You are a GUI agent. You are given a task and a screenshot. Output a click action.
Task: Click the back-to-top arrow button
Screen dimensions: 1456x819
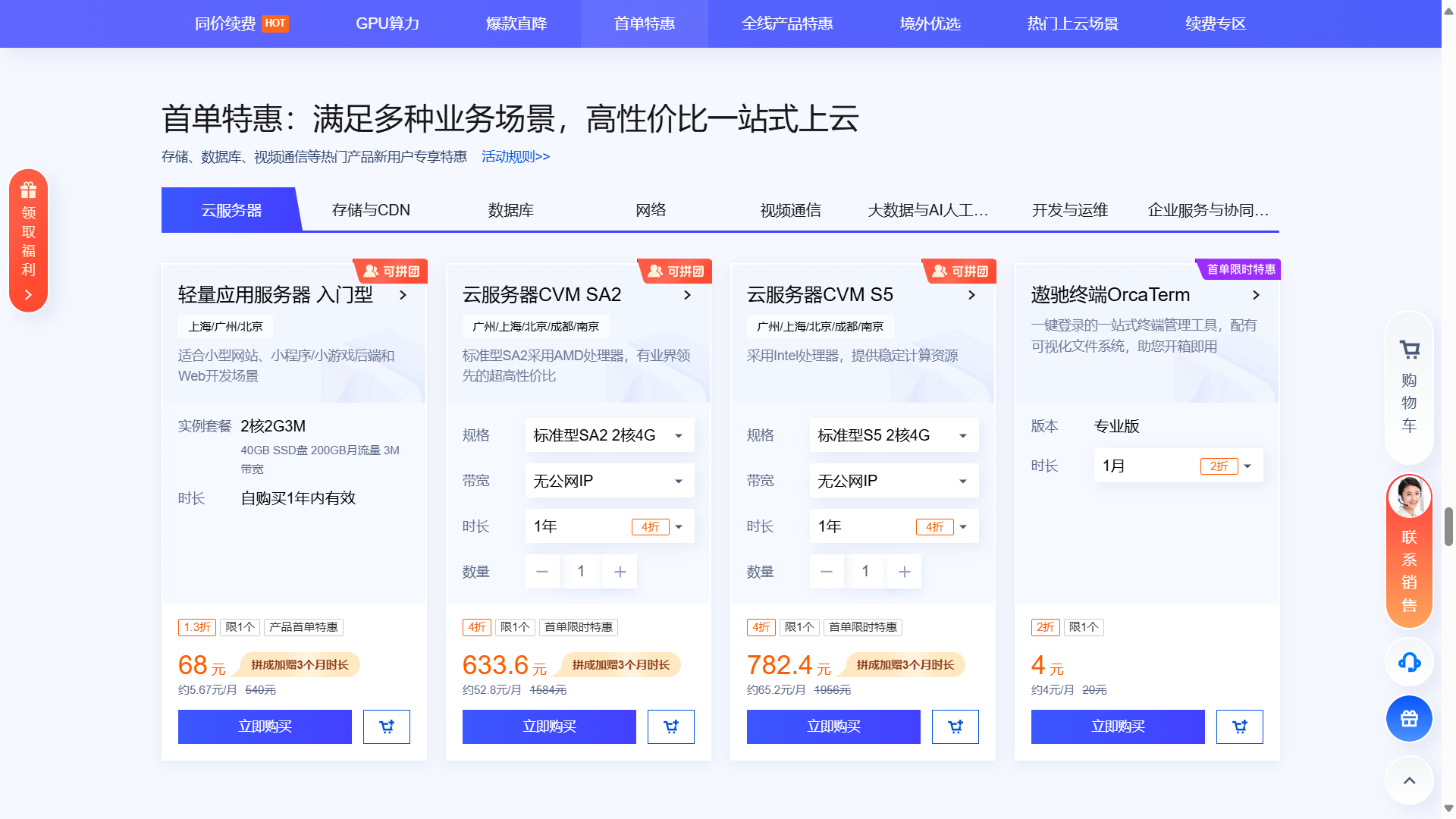click(x=1408, y=780)
